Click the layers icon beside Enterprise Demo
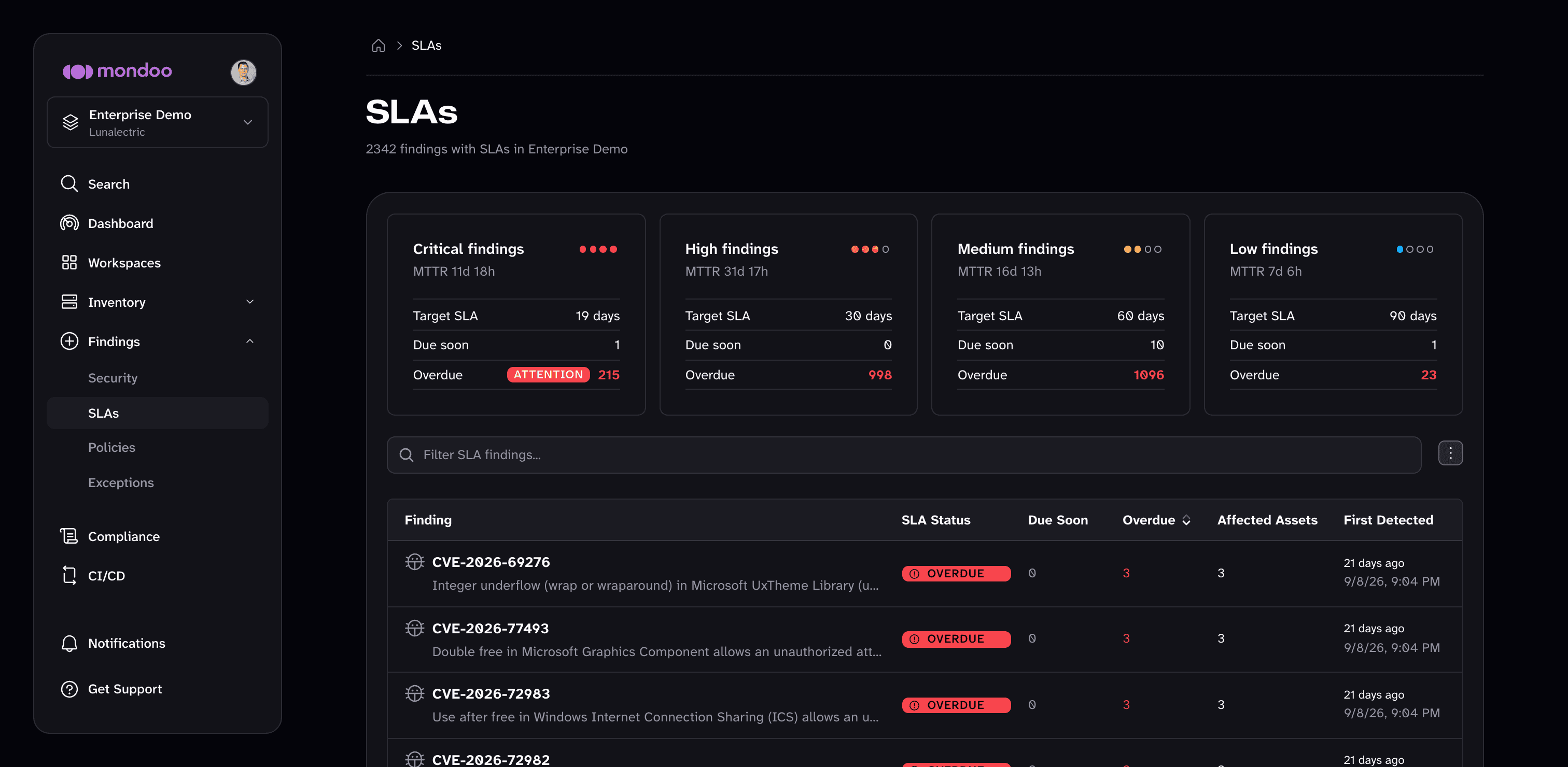This screenshot has width=1568, height=767. pyautogui.click(x=71, y=122)
